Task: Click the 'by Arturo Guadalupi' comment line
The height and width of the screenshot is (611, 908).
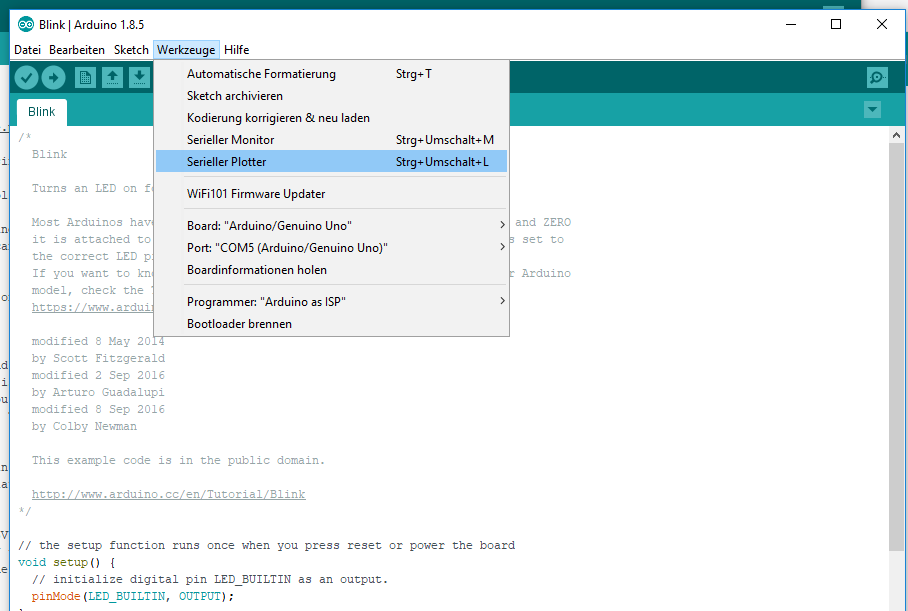Action: [x=98, y=392]
